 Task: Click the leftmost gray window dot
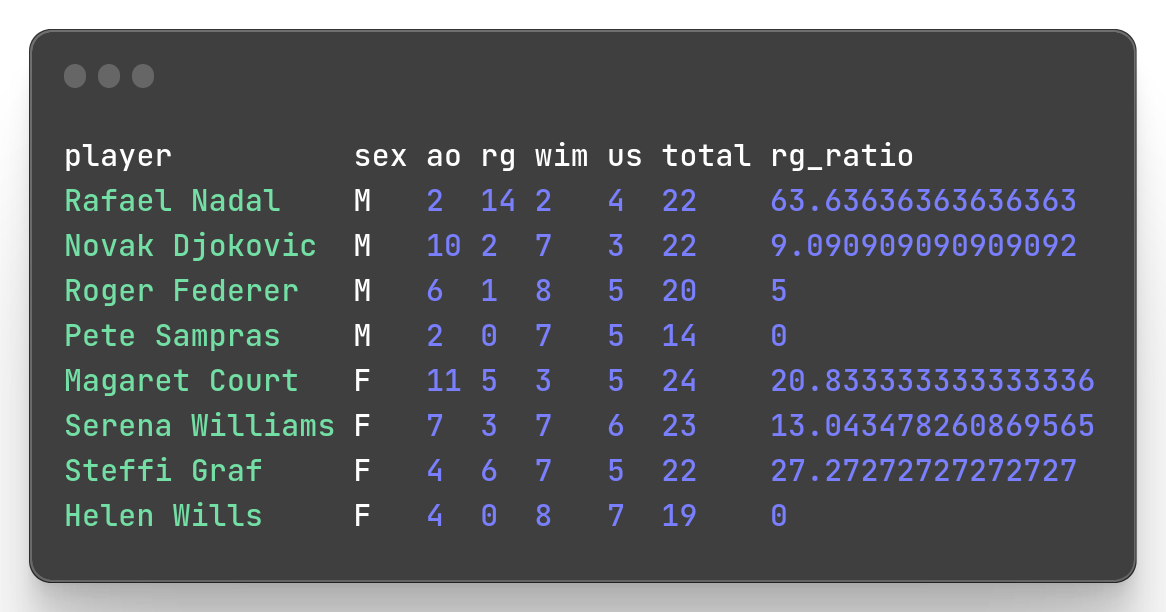click(75, 76)
